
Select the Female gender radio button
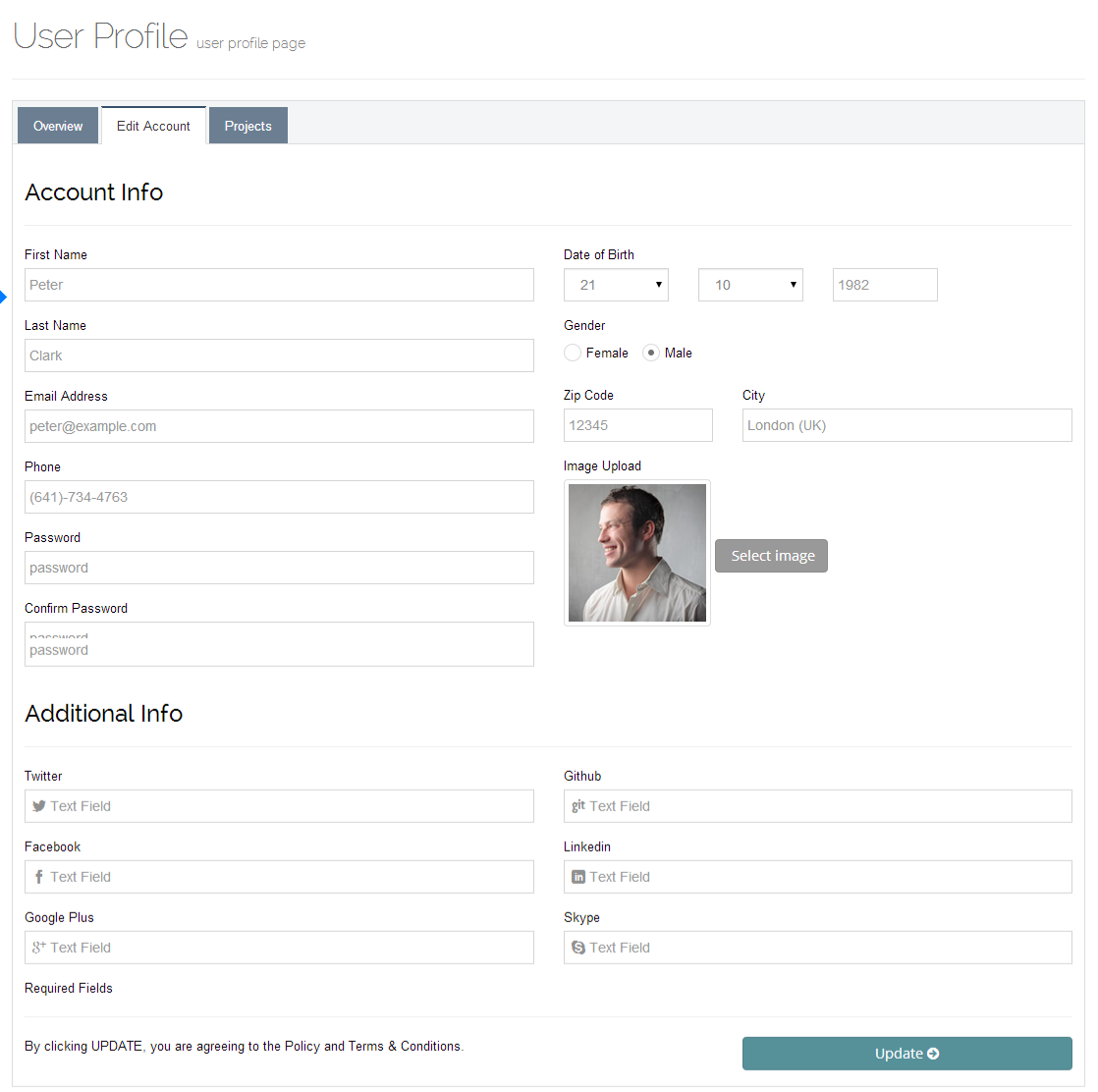pyautogui.click(x=573, y=353)
